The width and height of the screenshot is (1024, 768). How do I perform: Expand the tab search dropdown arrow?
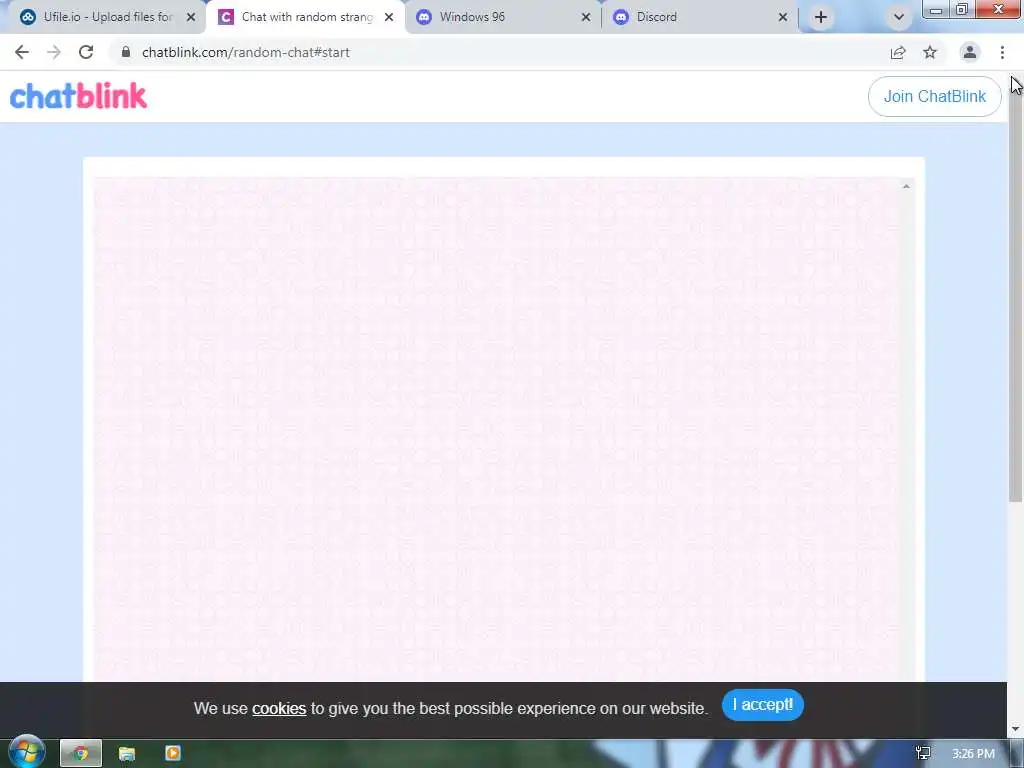pyautogui.click(x=899, y=17)
